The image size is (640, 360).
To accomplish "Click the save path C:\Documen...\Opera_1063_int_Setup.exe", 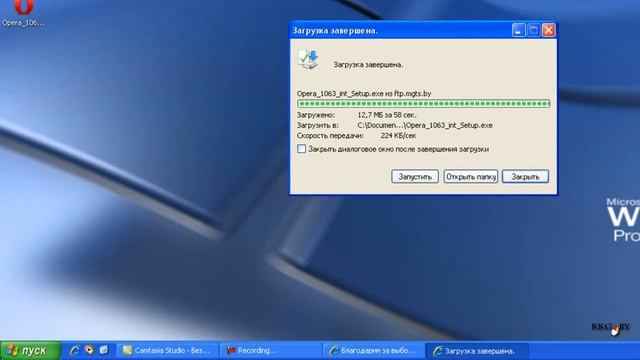I will [425, 125].
